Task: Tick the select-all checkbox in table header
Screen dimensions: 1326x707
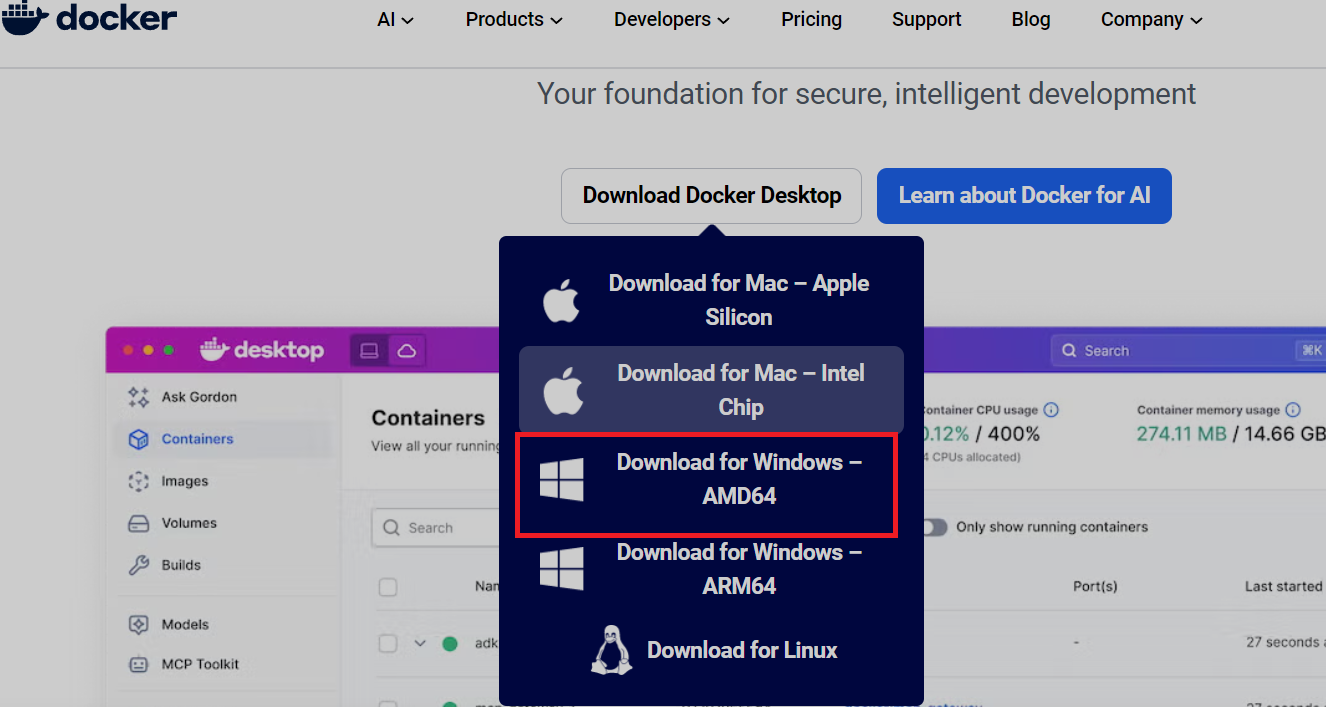Action: 388,587
